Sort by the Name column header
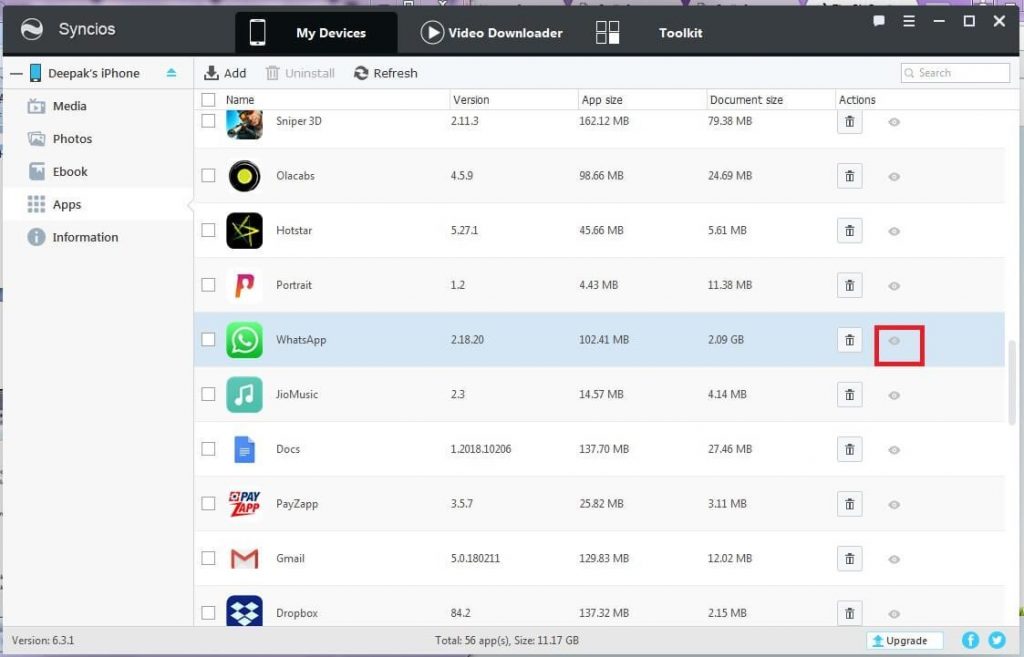Screen dimensions: 1024x657 [x=240, y=100]
